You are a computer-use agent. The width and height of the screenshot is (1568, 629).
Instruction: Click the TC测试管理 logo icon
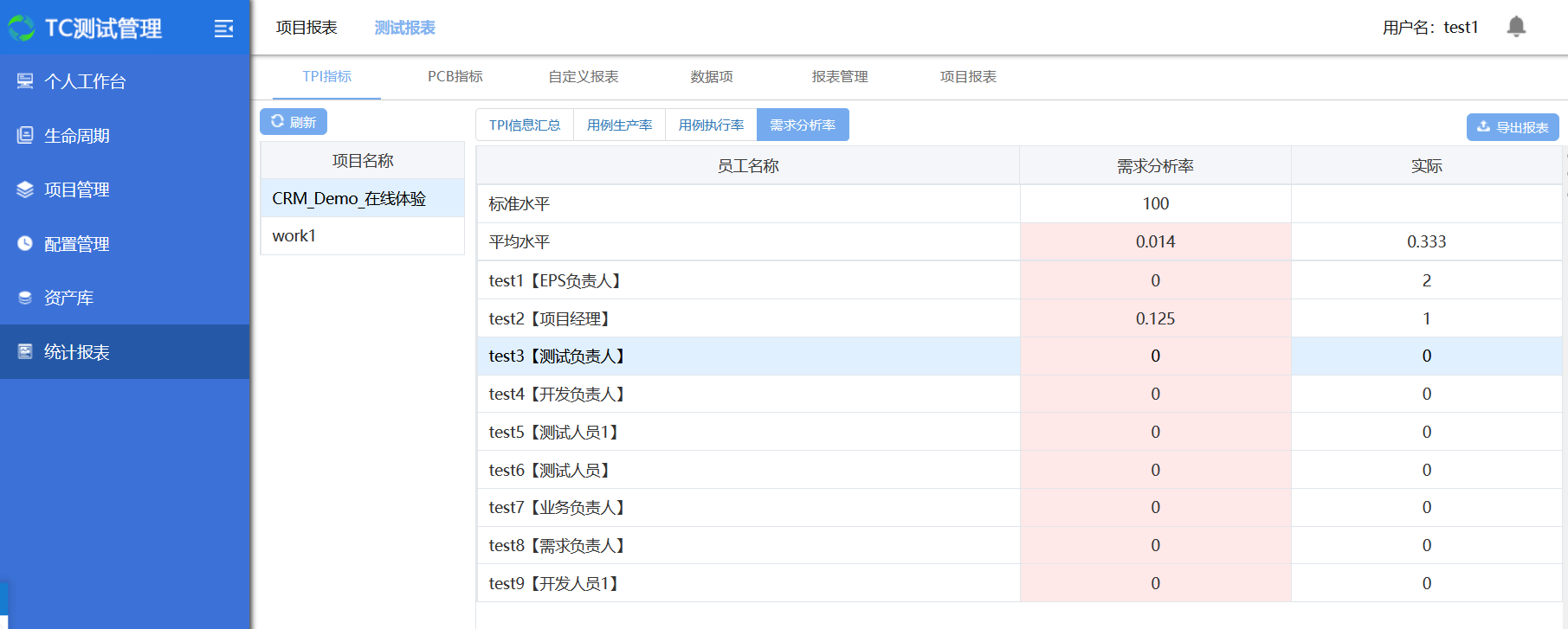[x=22, y=29]
